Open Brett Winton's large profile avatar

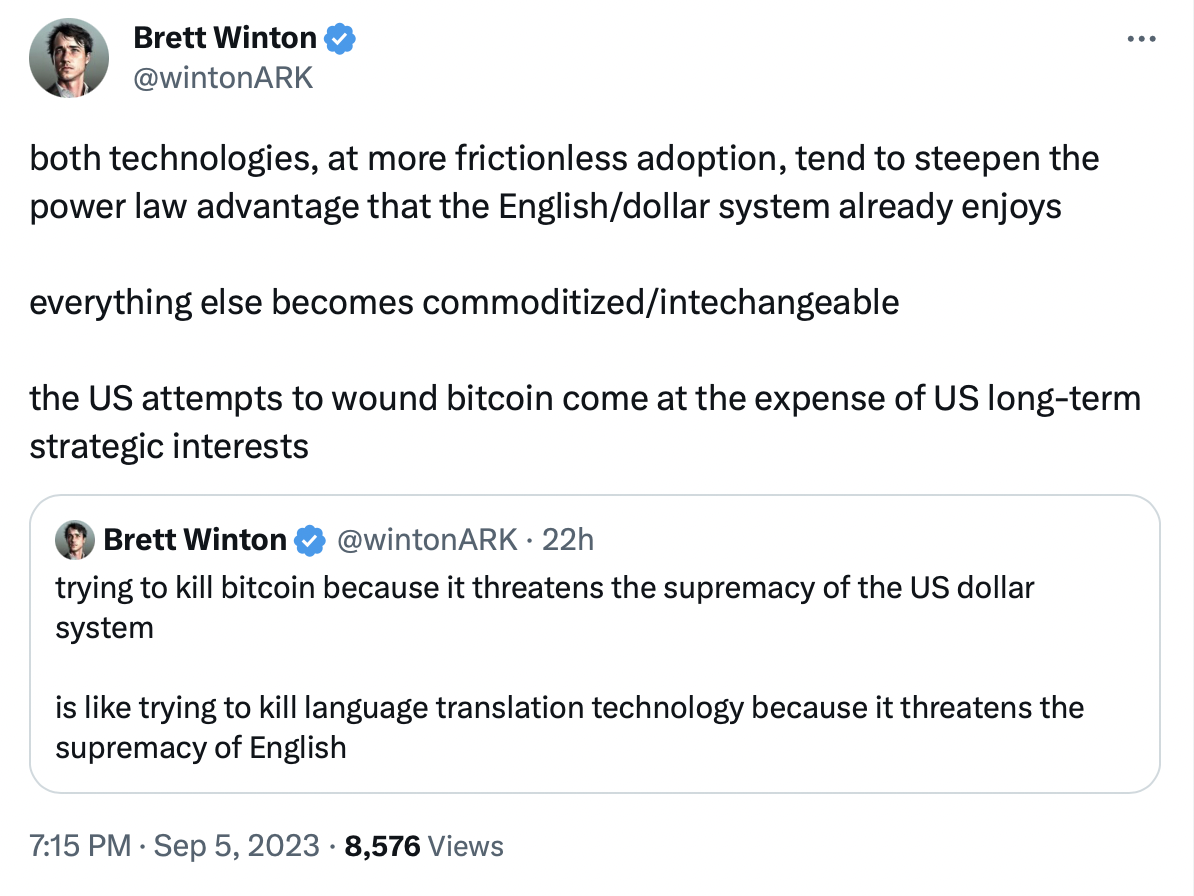coord(68,58)
